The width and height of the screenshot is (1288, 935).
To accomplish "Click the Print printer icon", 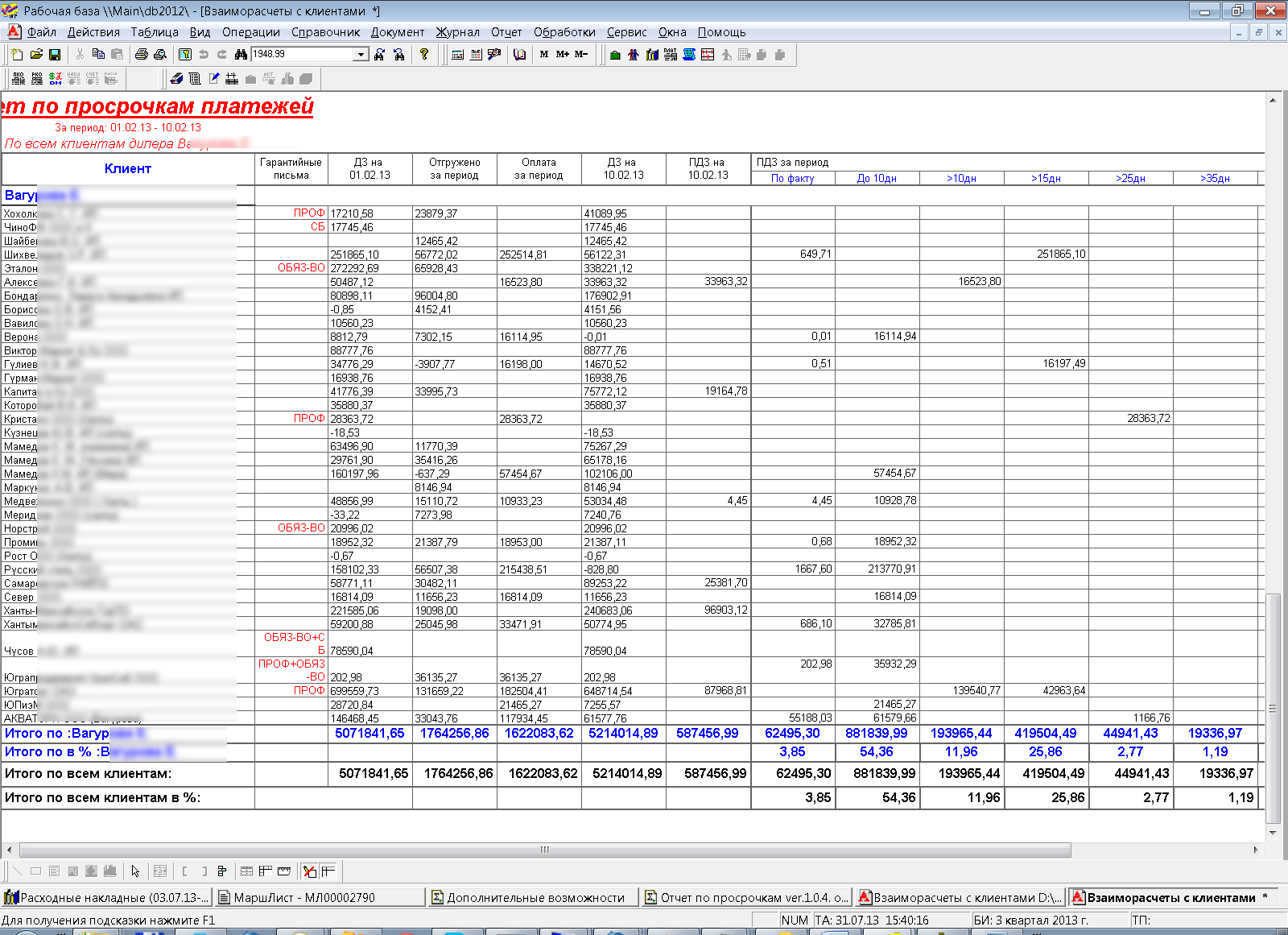I will click(x=142, y=55).
